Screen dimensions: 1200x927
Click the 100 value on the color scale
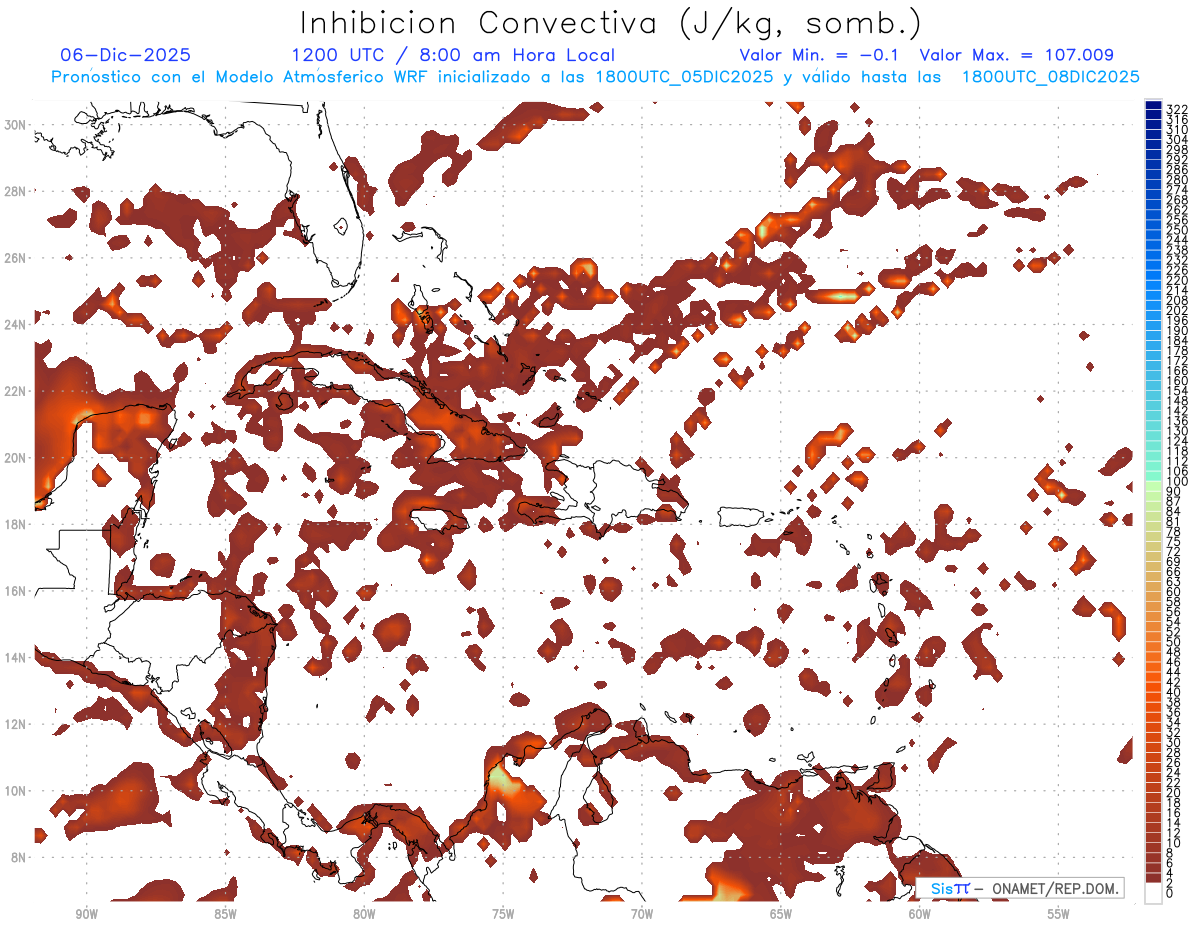pyautogui.click(x=1177, y=482)
